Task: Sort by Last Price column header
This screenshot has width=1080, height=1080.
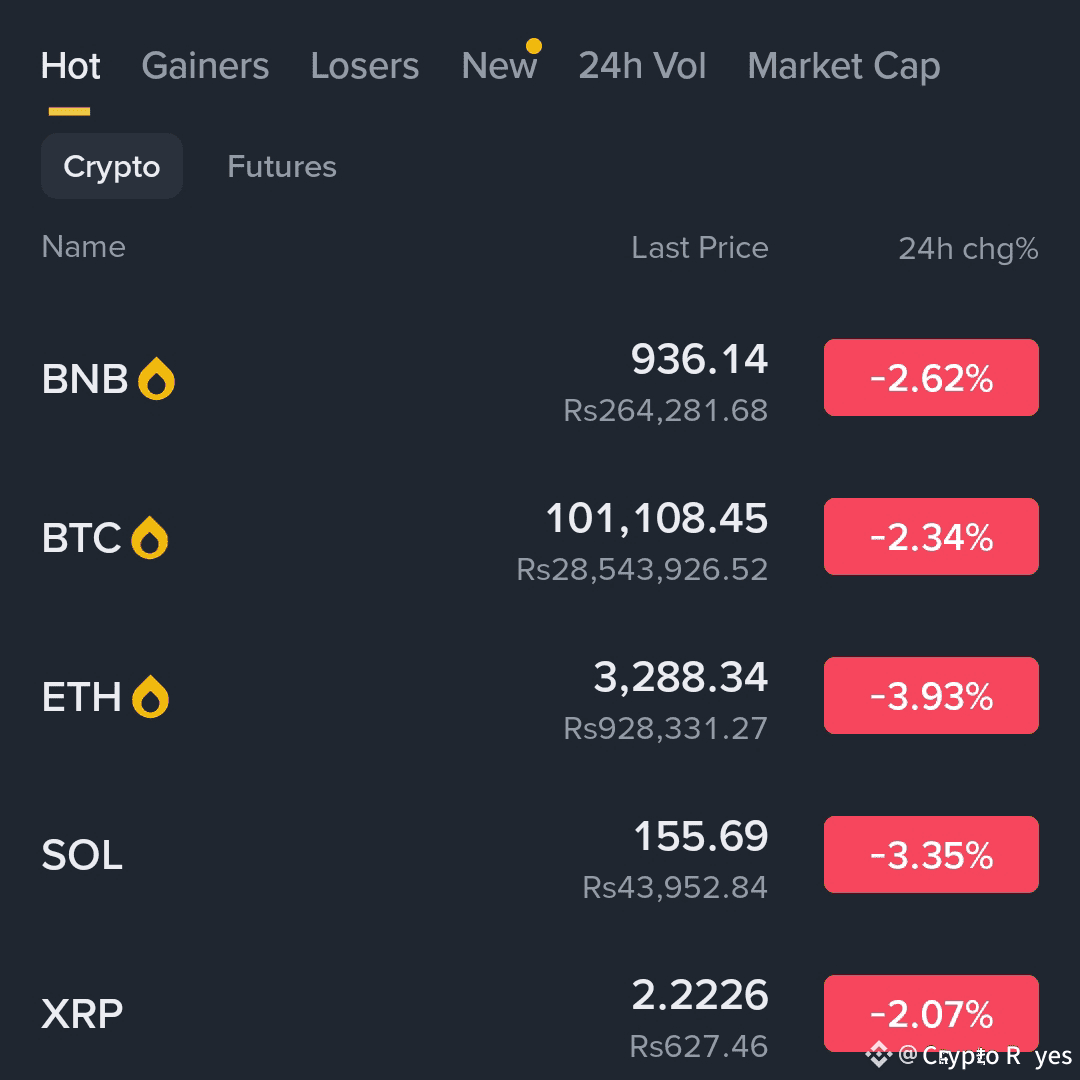Action: point(699,248)
